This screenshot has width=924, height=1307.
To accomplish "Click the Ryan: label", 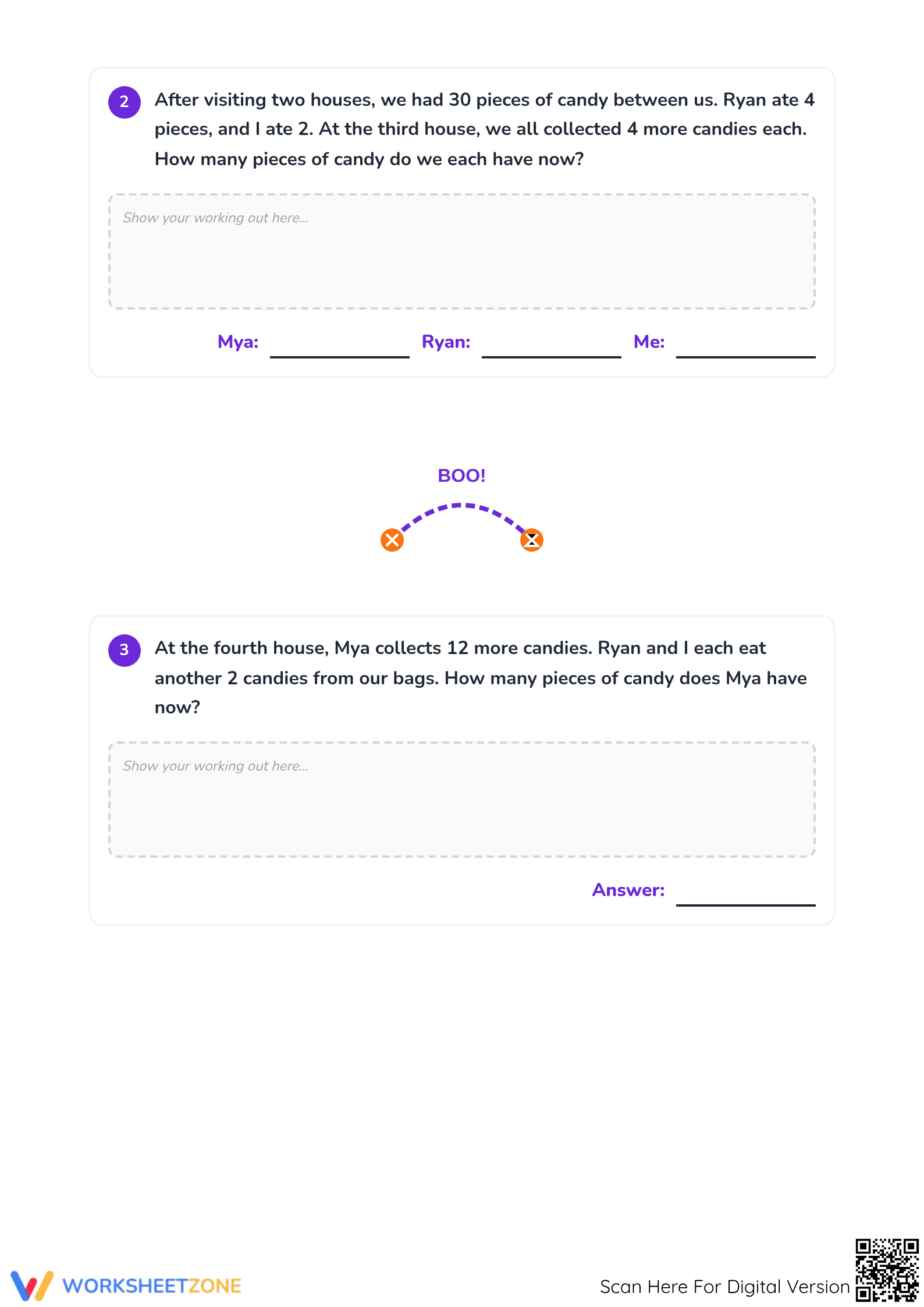I will pos(446,342).
